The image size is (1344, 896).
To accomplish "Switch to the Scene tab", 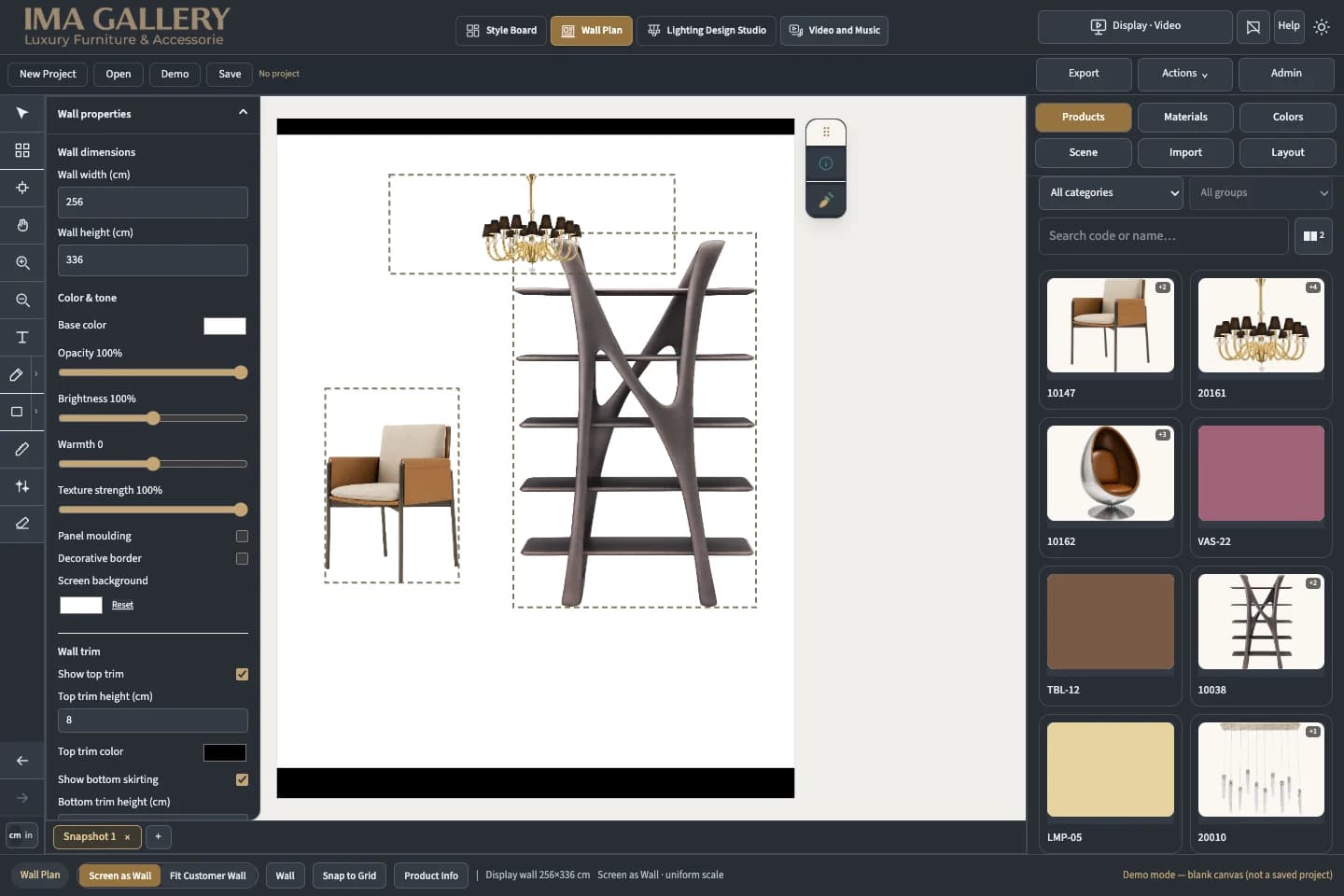I will click(x=1083, y=153).
